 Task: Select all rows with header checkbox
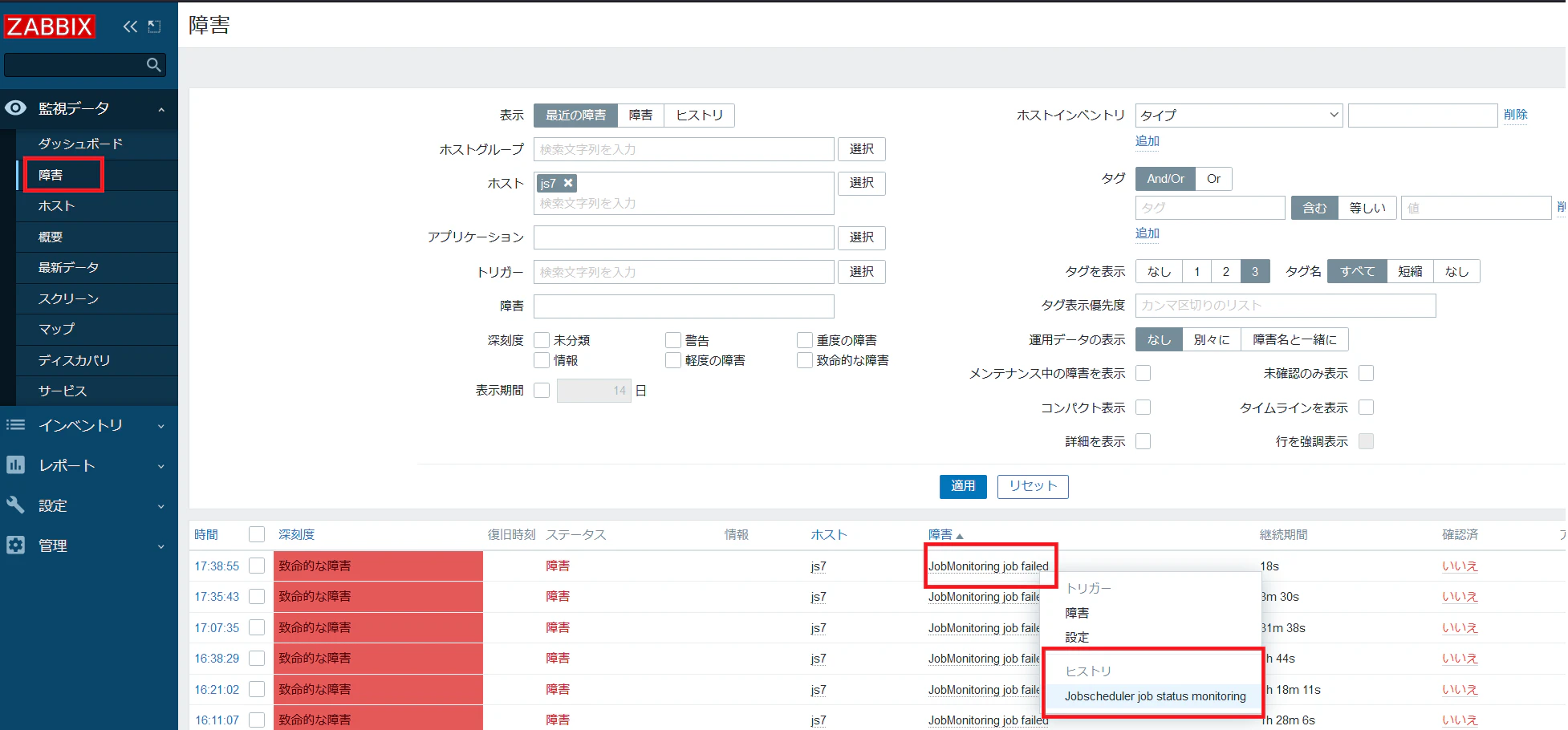click(257, 534)
